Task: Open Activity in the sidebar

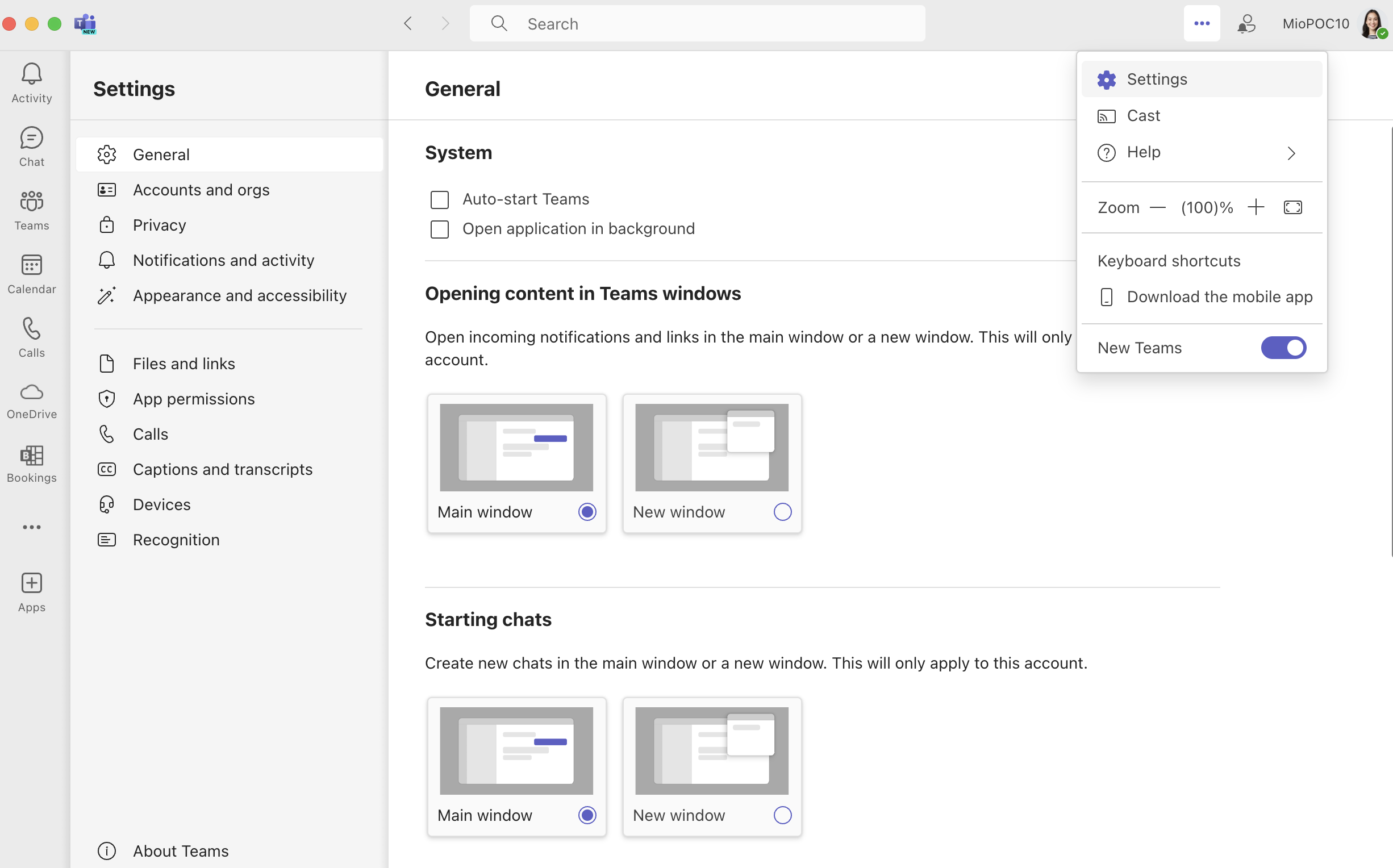Action: (31, 82)
